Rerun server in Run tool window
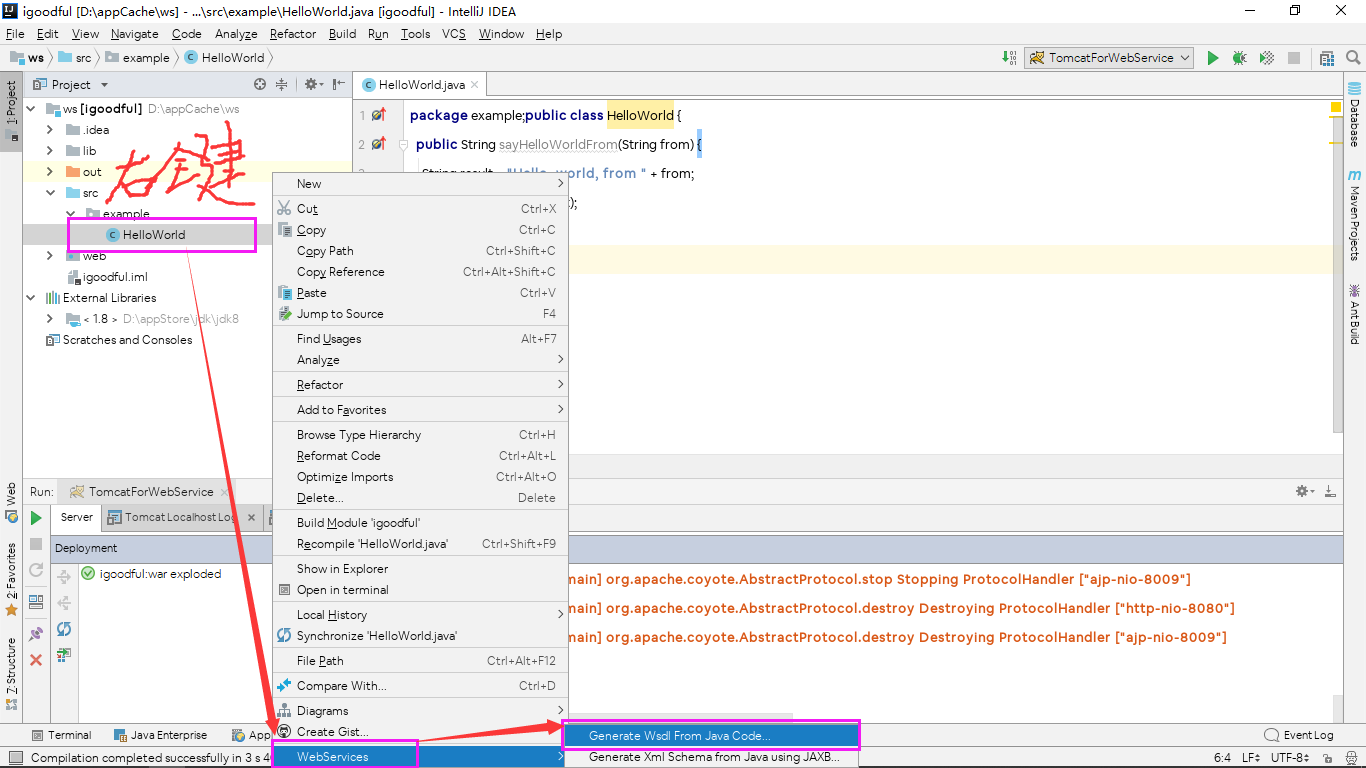This screenshot has height=768, width=1366. (x=36, y=518)
